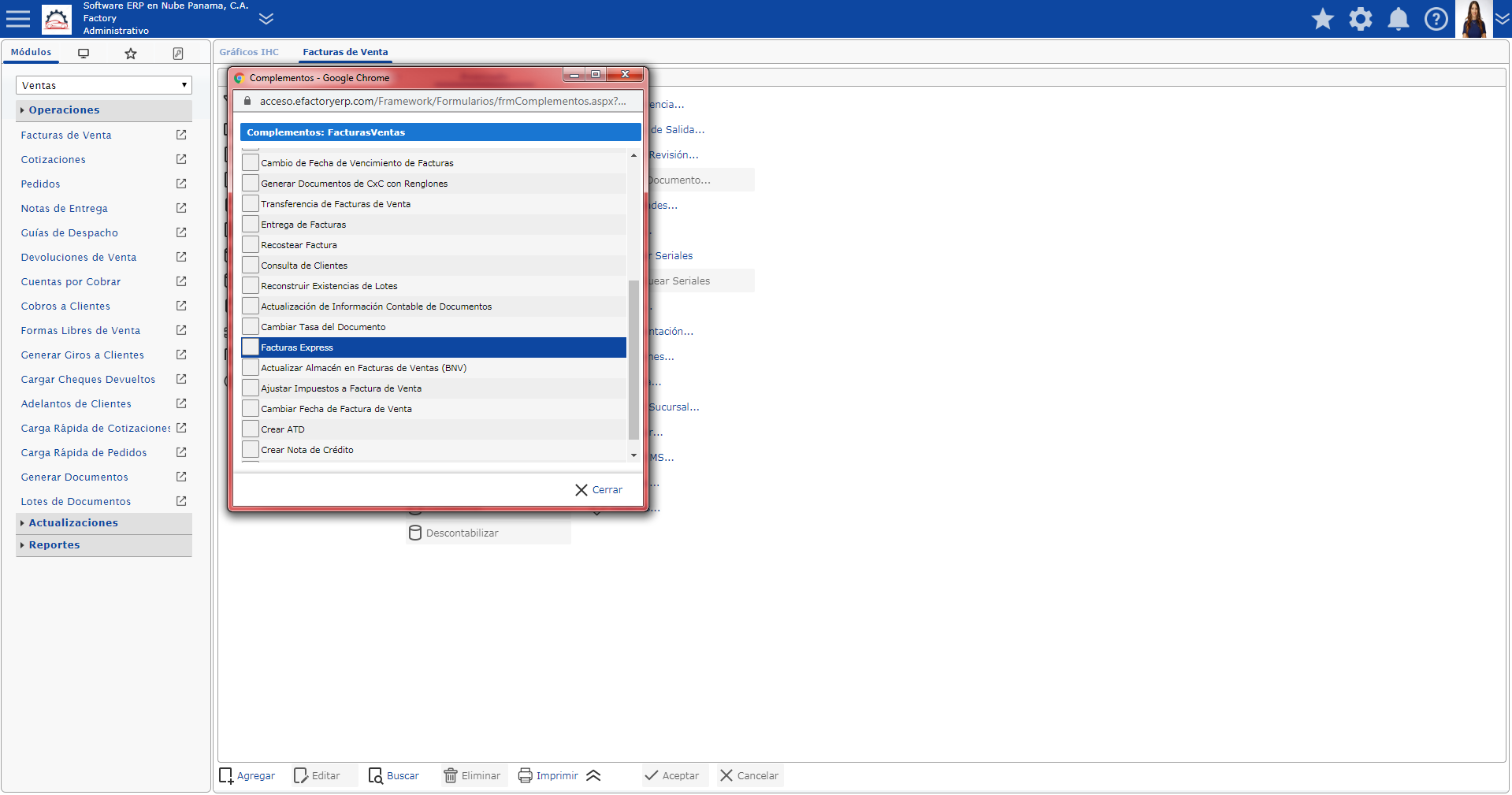Tick the Recostear Factura checkbox
This screenshot has height=795, width=1512.
251,245
